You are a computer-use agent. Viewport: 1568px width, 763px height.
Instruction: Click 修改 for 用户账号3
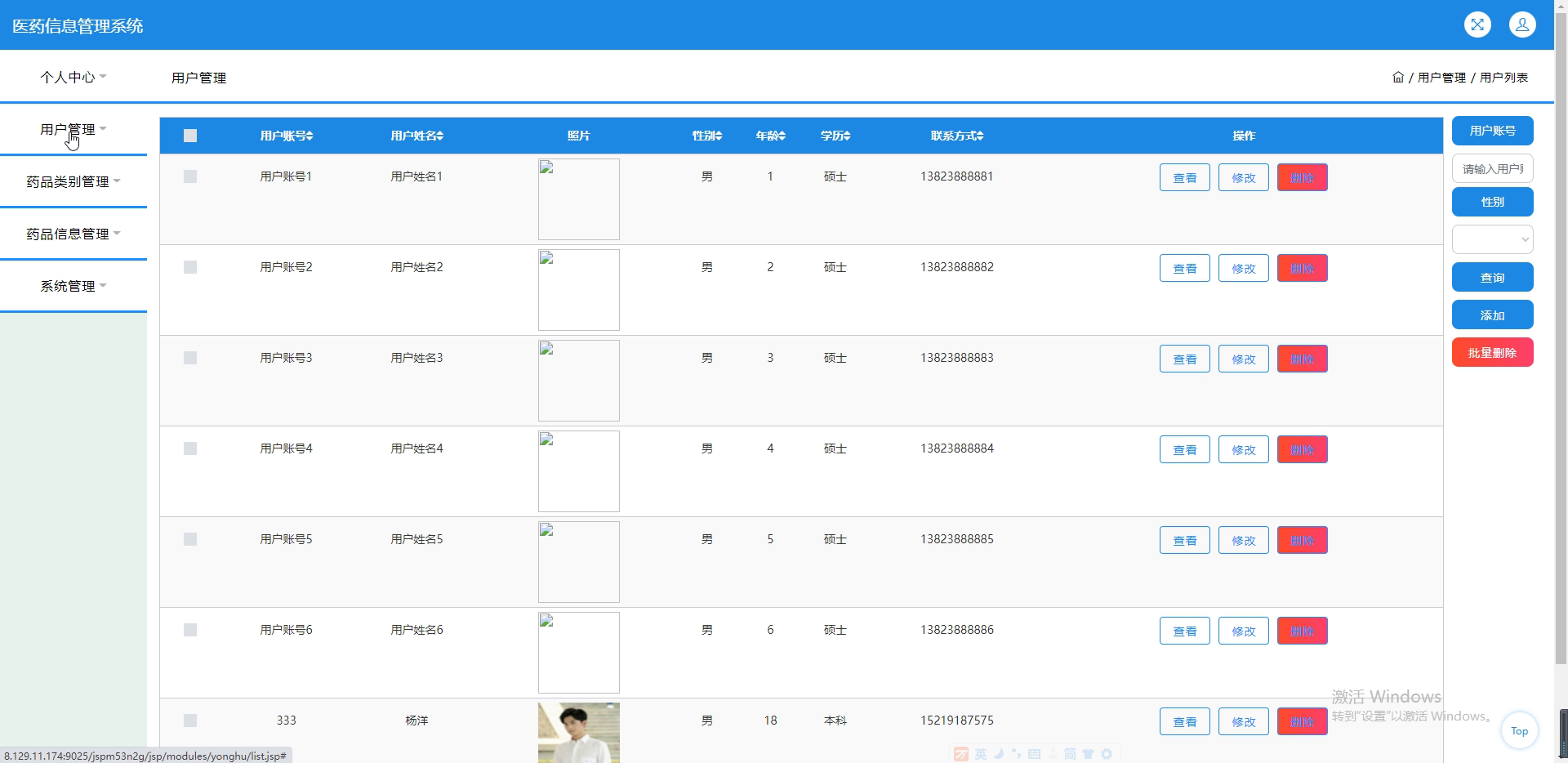(1244, 359)
